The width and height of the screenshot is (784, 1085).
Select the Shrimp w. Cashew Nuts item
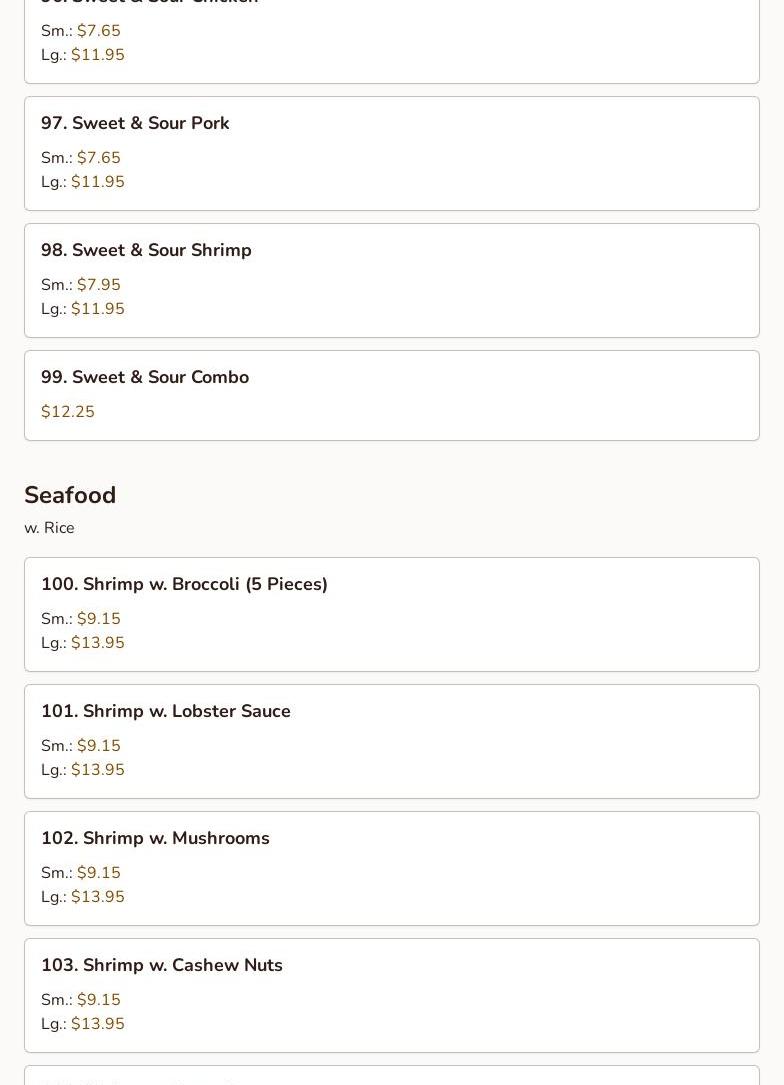[x=162, y=965]
